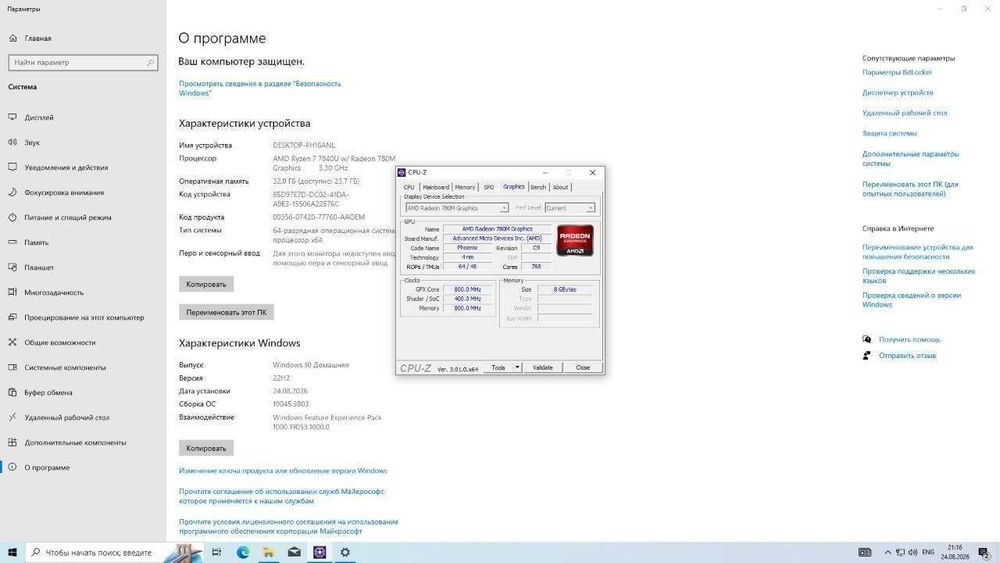The width and height of the screenshot is (1000, 563).
Task: Open Звук sound settings
Action: pos(32,142)
